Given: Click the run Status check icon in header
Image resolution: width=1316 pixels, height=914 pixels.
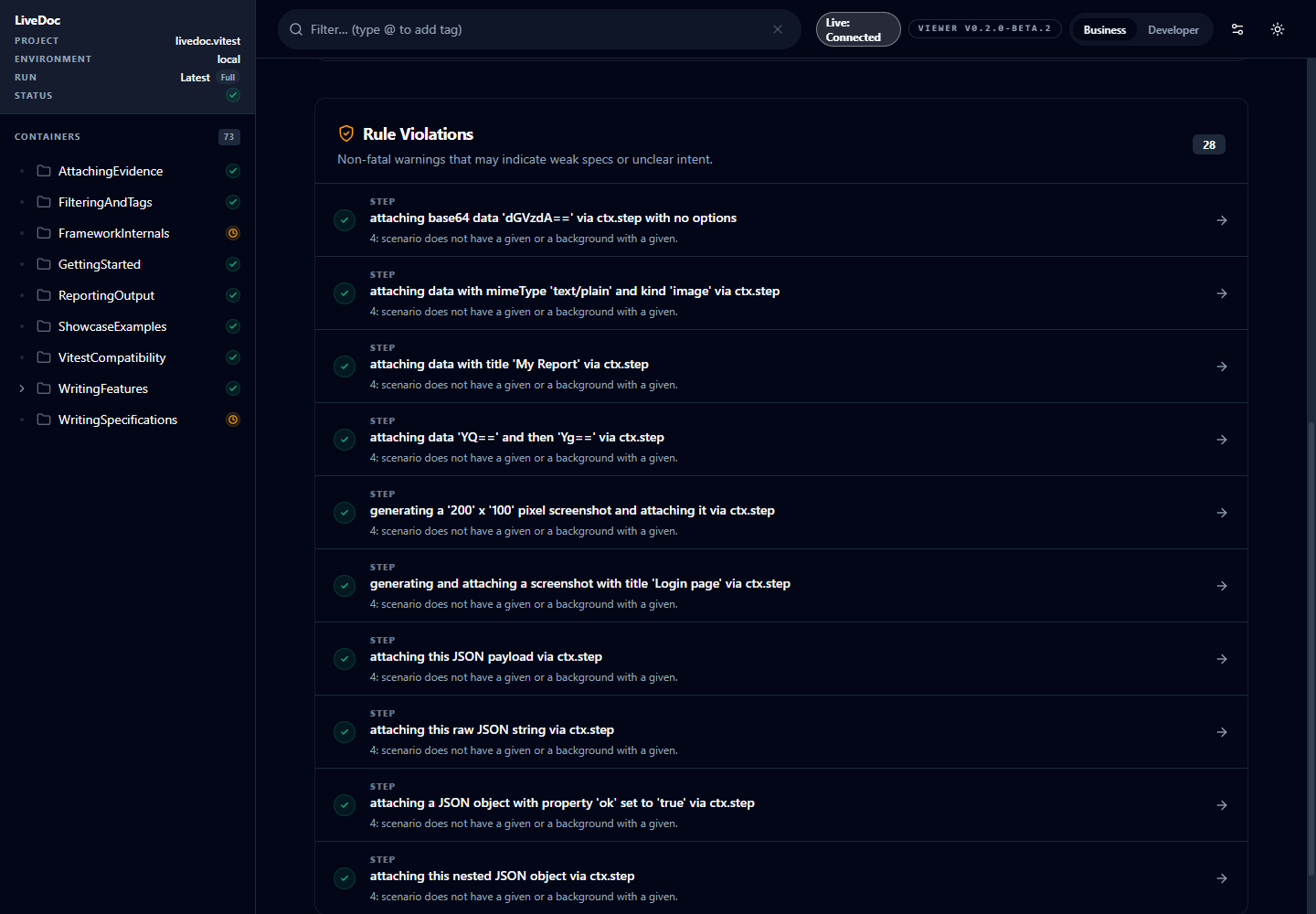Looking at the screenshot, I should pos(233,95).
